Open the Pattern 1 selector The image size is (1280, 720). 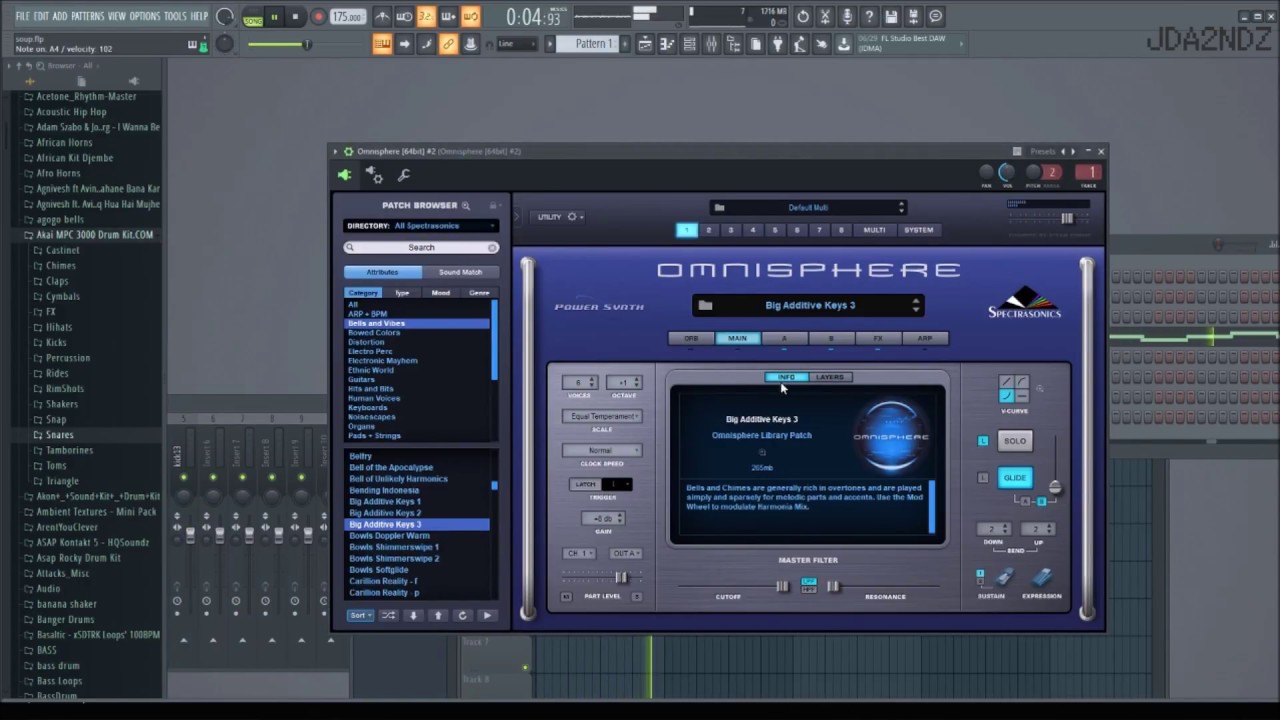click(593, 44)
